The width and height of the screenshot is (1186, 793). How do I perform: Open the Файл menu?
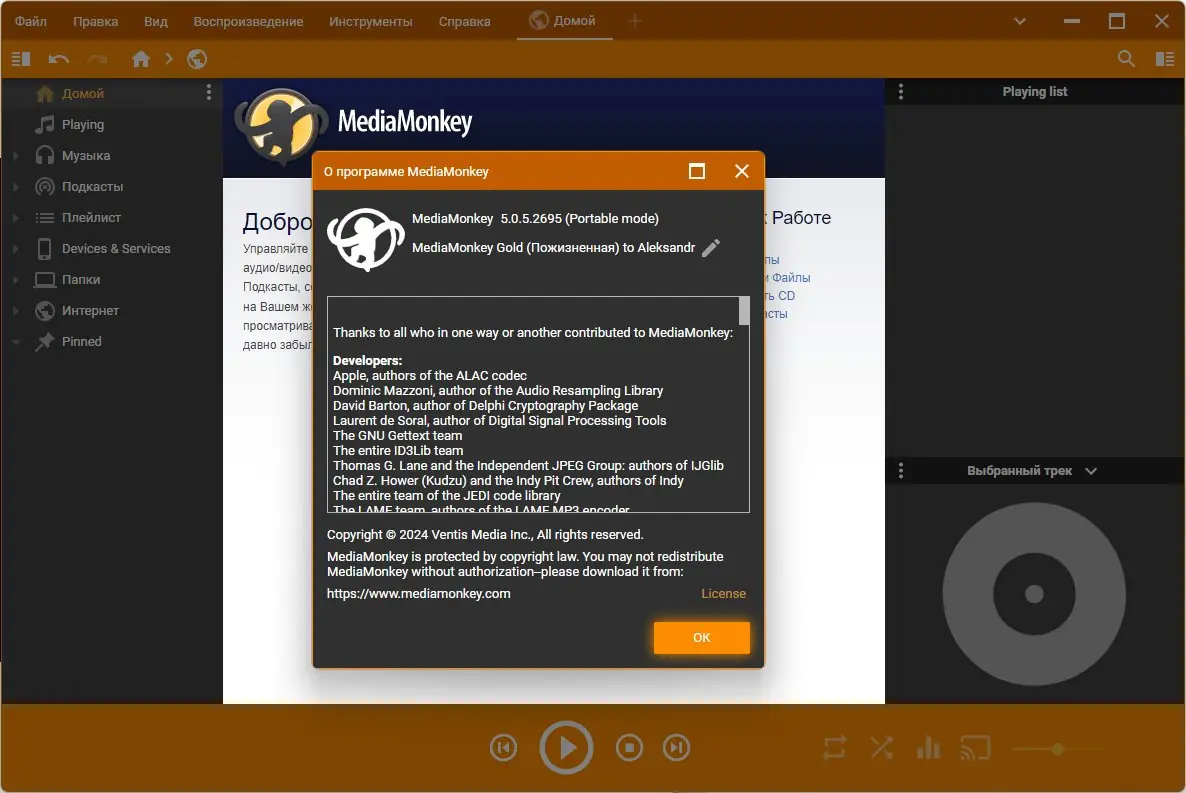point(31,21)
